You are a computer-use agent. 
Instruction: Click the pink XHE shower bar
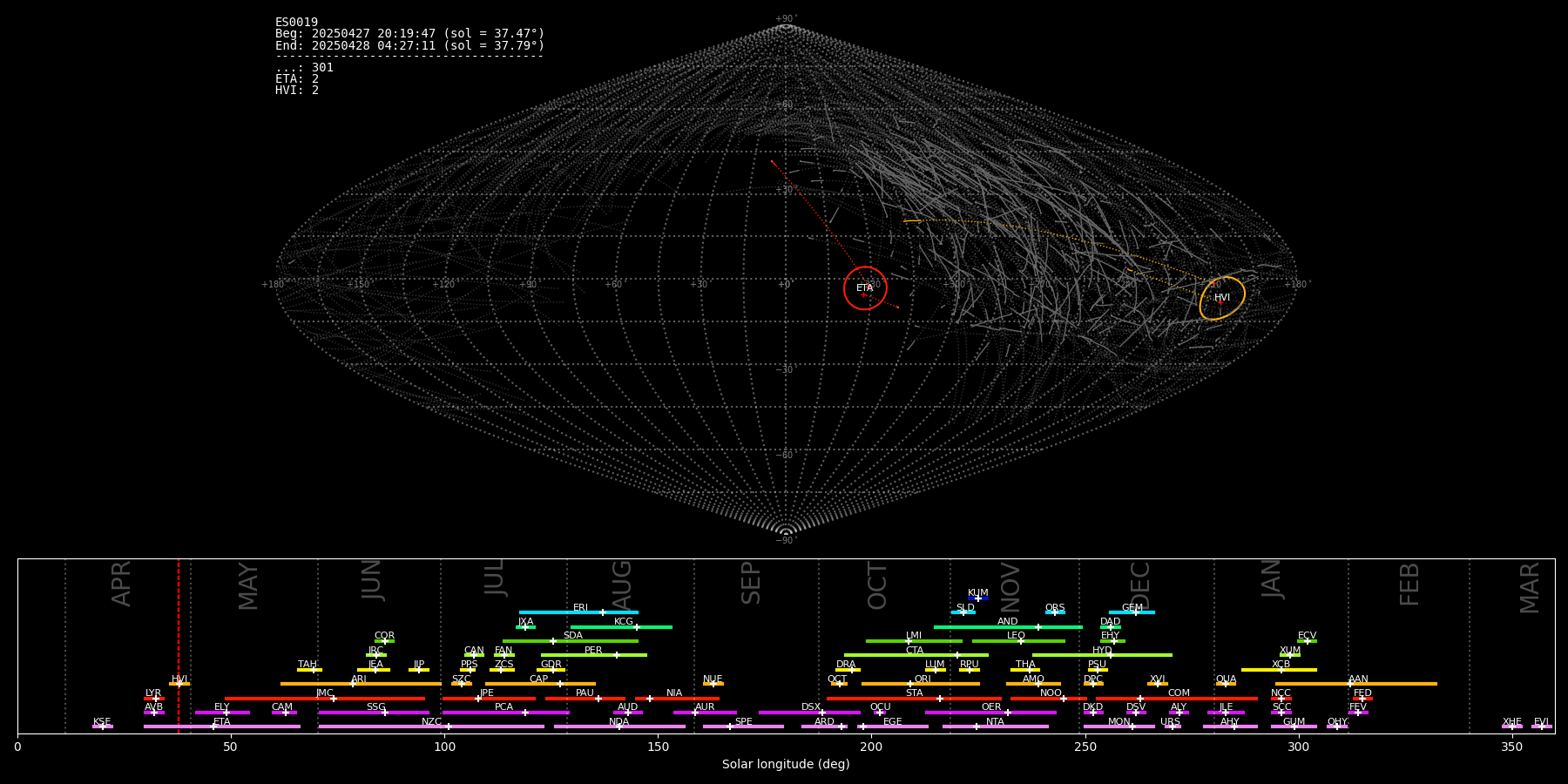1512,727
